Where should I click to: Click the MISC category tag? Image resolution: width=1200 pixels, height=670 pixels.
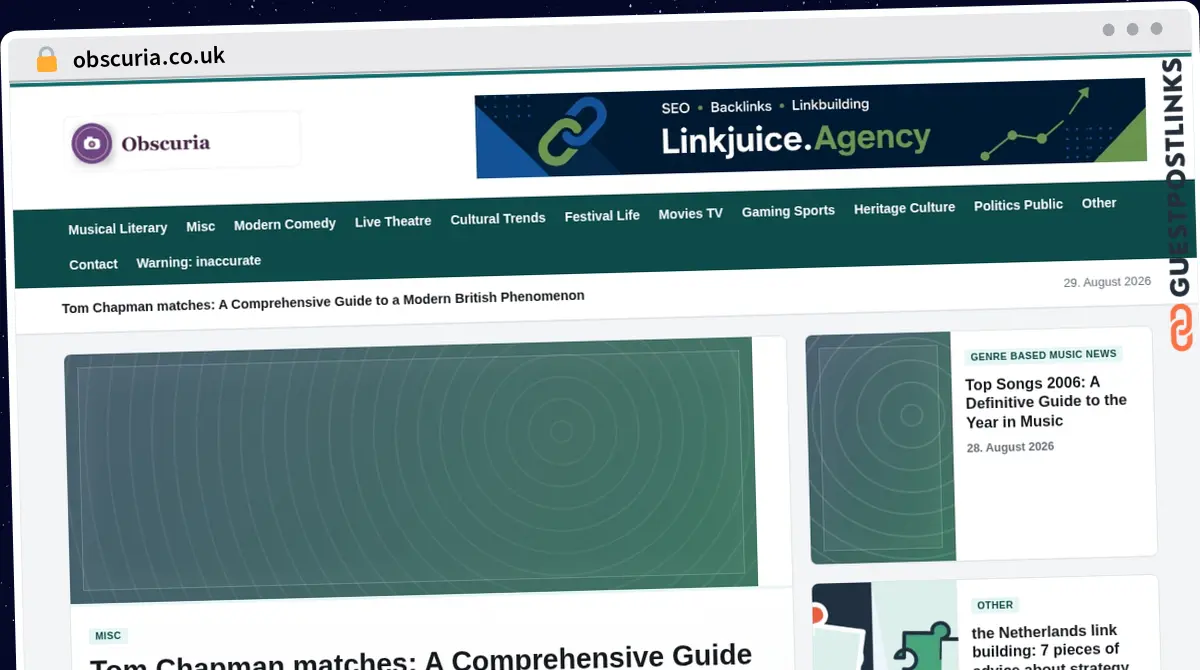[x=108, y=636]
